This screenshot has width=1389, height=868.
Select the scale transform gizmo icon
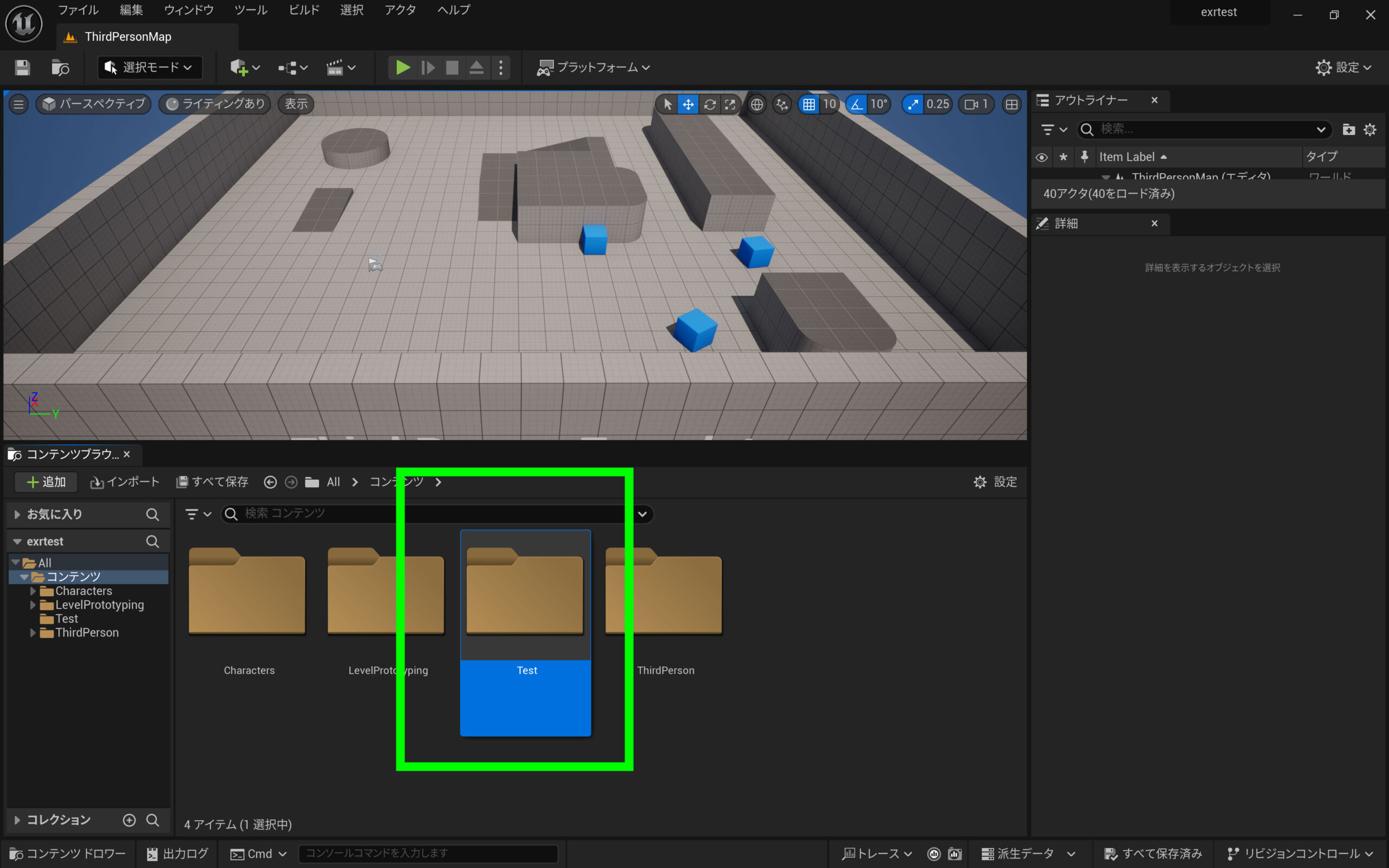[x=730, y=104]
